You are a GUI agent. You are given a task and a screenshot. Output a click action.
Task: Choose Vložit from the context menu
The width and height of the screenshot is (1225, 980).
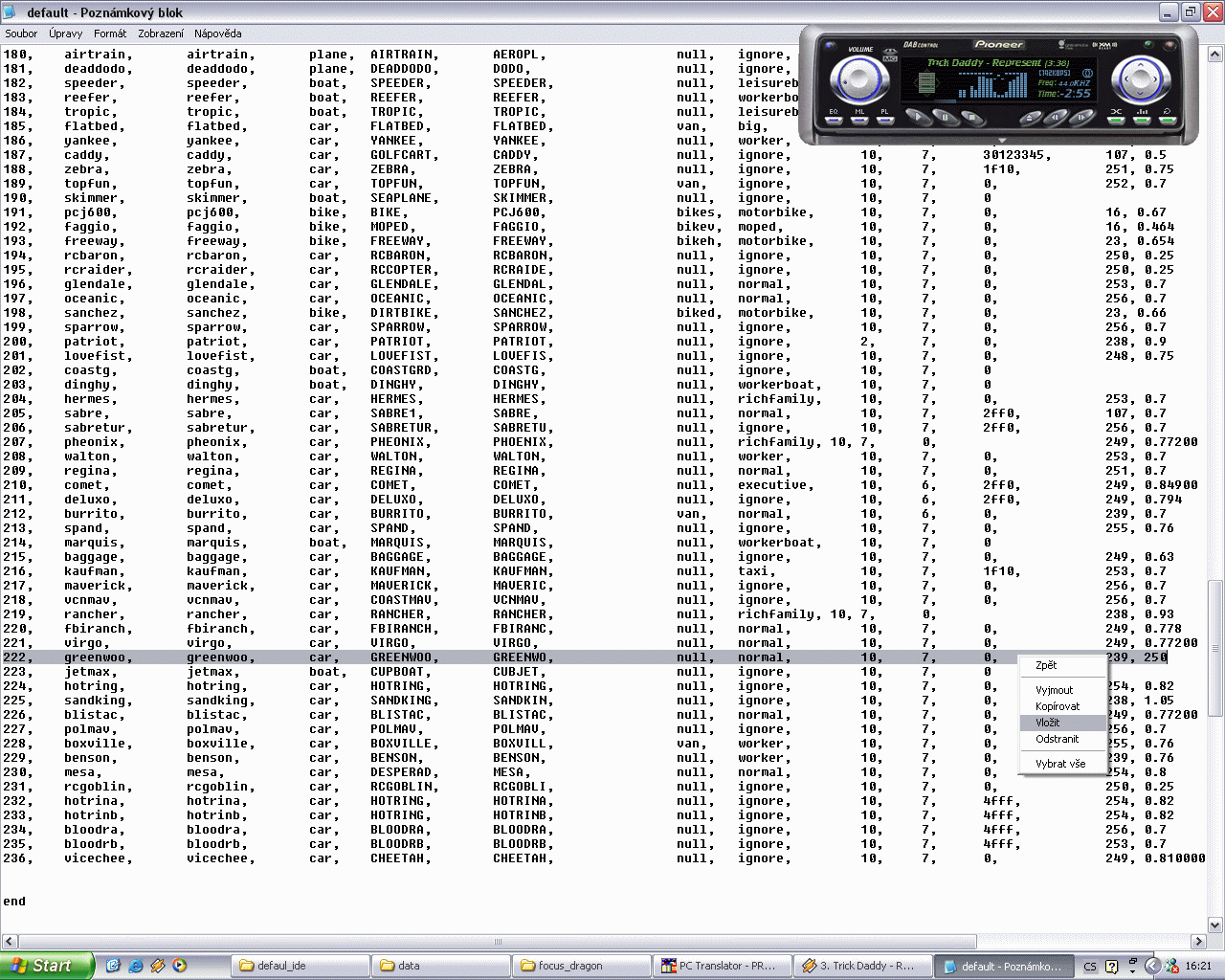point(1047,723)
